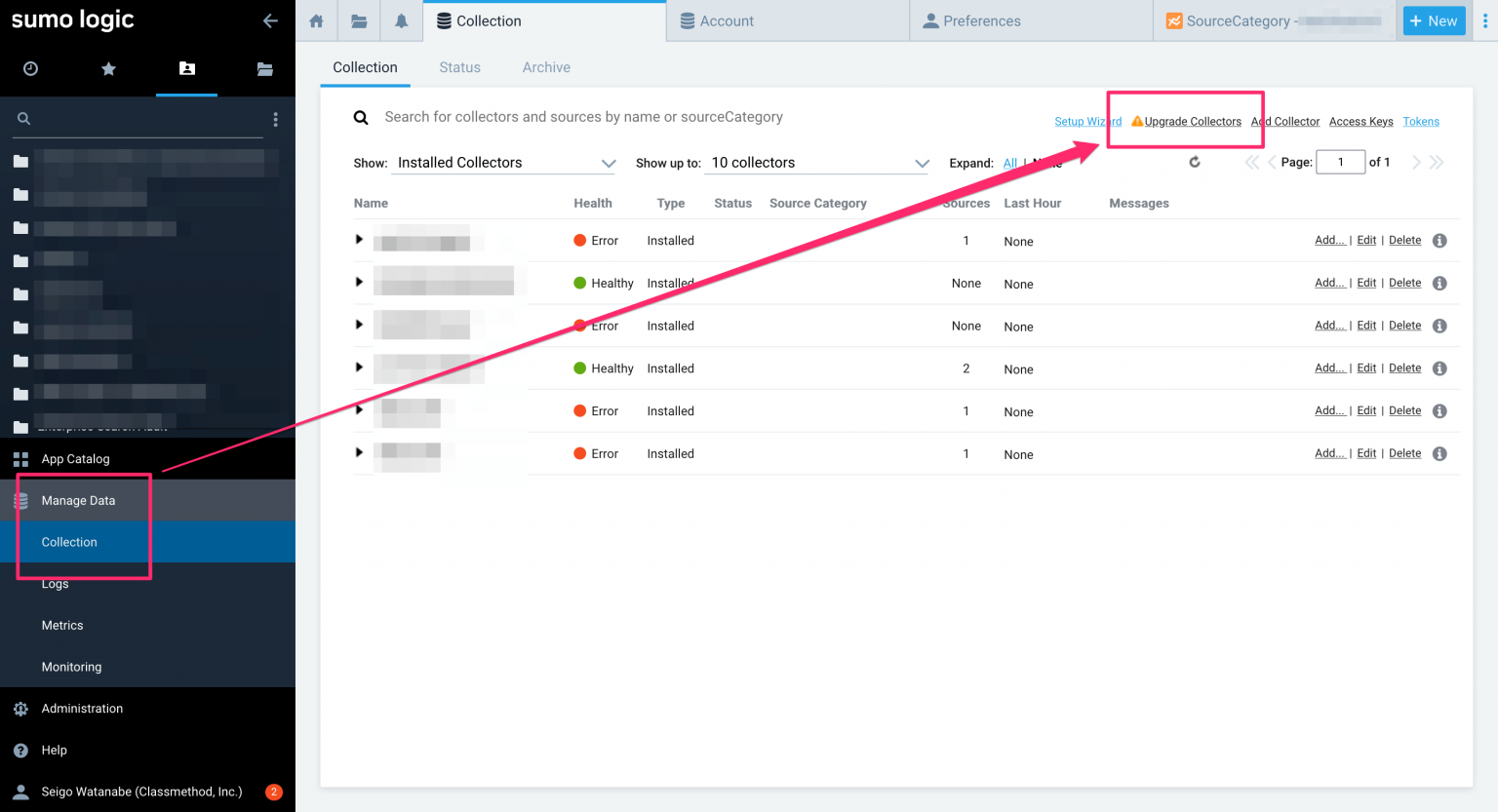1498x812 pixels.
Task: Open the Preferences tab
Action: click(981, 20)
